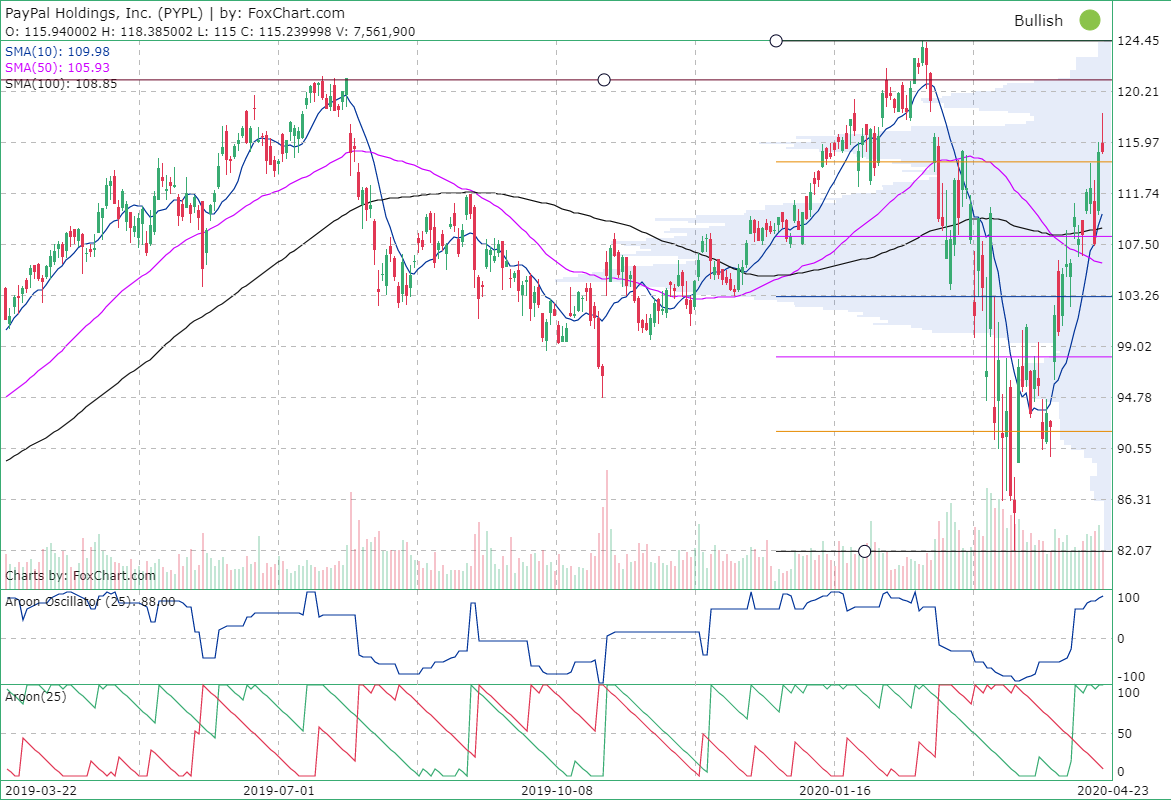Select the SMA(100): 108.85 indicator label
This screenshot has width=1171, height=800.
pyautogui.click(x=62, y=83)
